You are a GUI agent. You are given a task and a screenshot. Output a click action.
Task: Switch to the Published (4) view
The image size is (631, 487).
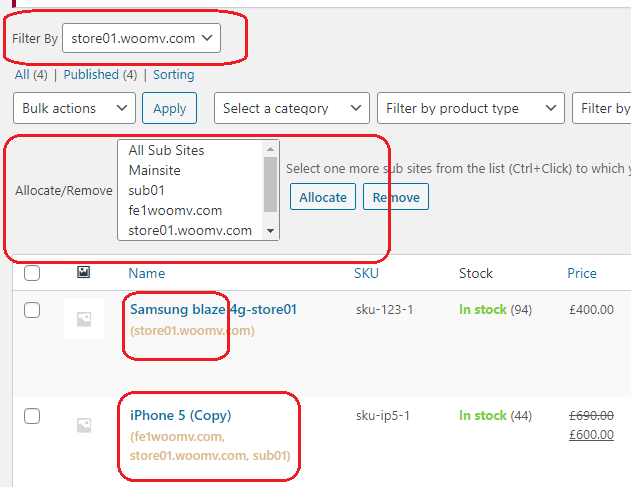(x=100, y=75)
